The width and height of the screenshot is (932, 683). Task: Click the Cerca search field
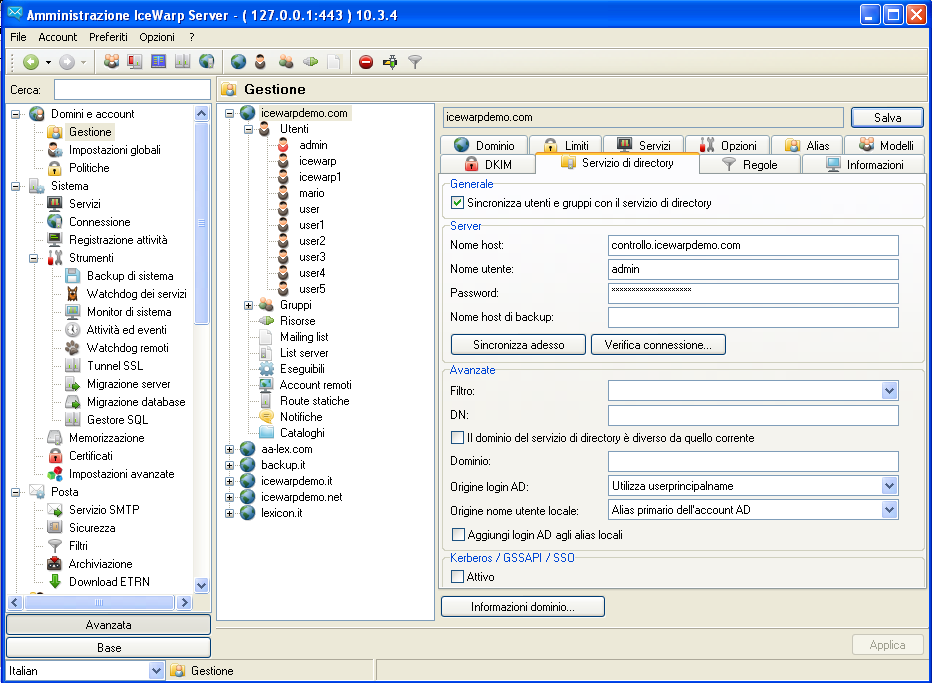(132, 90)
